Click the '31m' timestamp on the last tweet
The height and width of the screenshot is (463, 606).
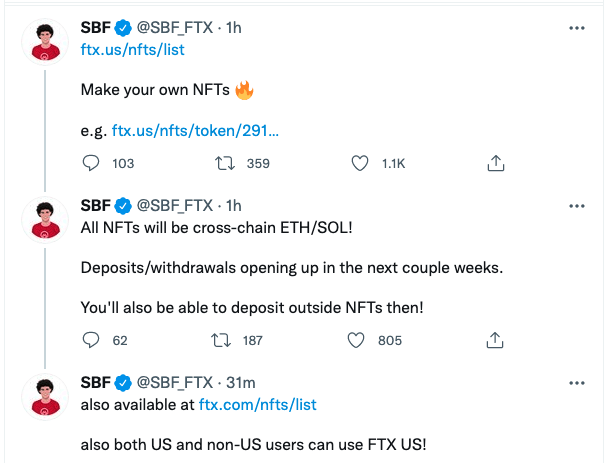coord(241,382)
